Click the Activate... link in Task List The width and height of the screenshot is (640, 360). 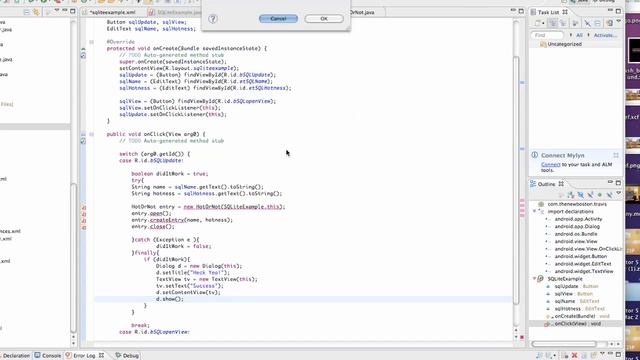605,36
